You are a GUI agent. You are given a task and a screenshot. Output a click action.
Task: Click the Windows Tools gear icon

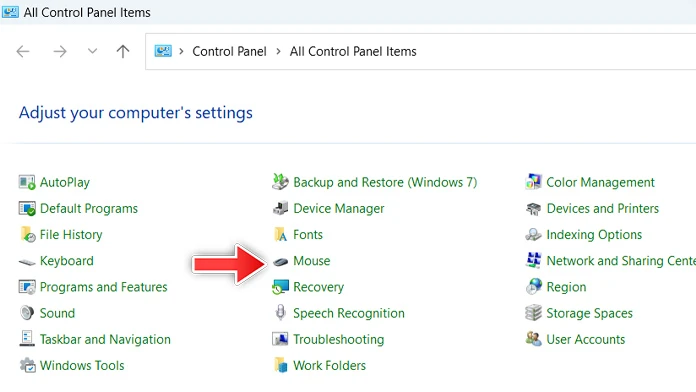(x=28, y=365)
